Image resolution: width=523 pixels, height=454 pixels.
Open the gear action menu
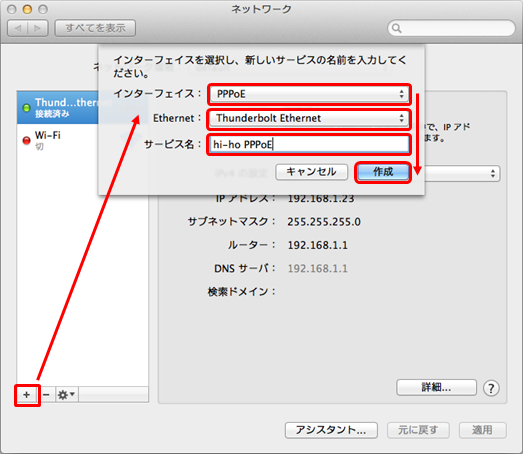[x=67, y=395]
